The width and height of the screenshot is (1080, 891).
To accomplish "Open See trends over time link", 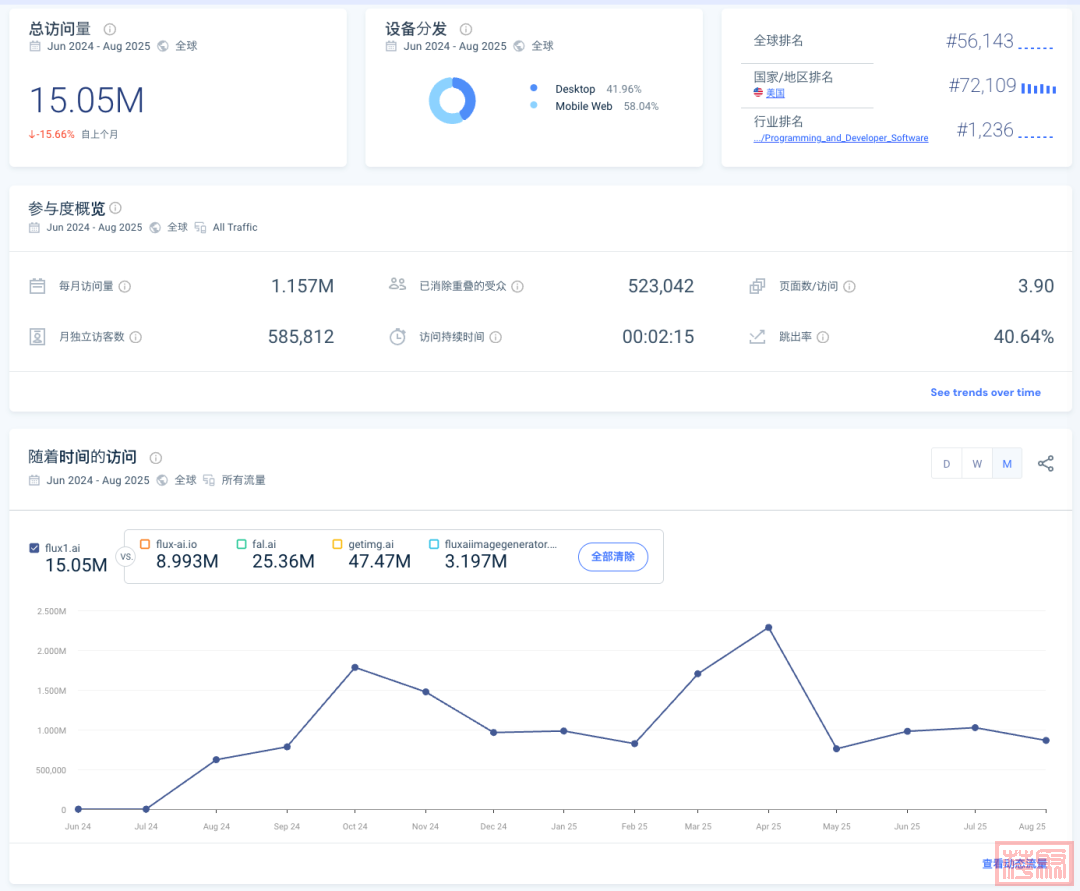I will [x=985, y=393].
